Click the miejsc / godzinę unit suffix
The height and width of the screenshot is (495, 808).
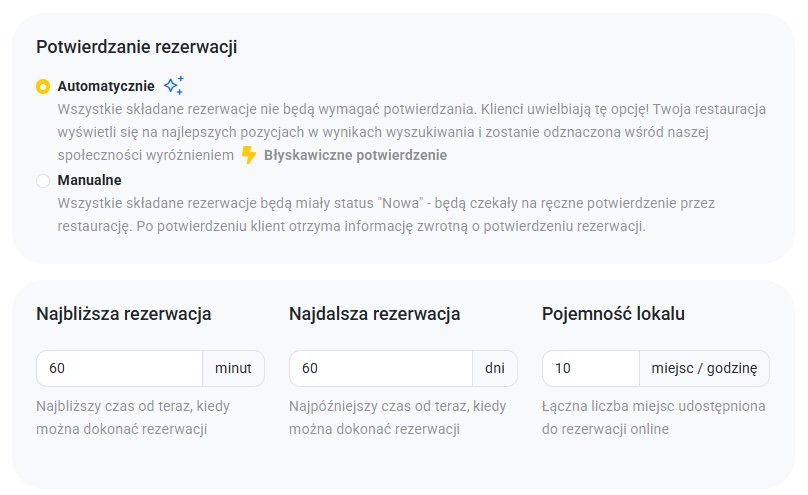point(705,368)
